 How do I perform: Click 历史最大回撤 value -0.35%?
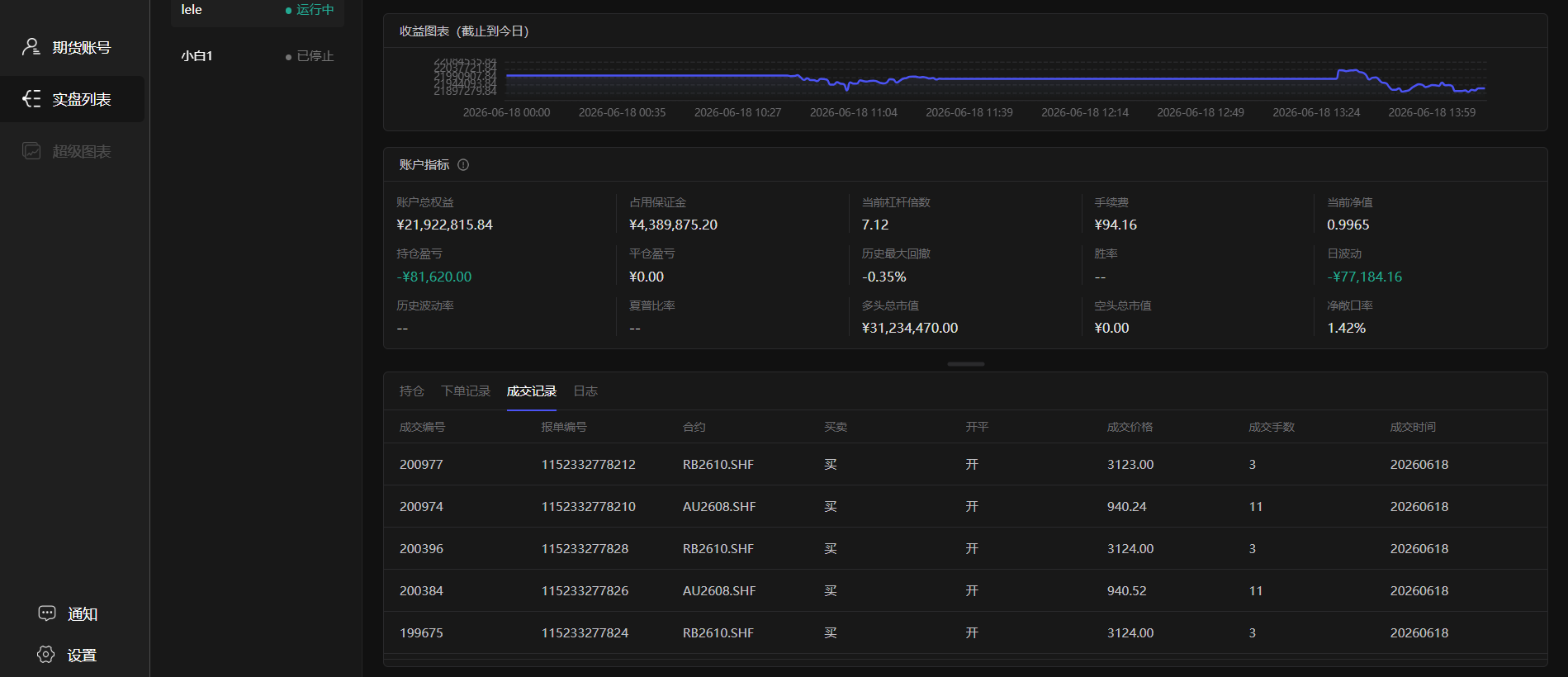(883, 277)
